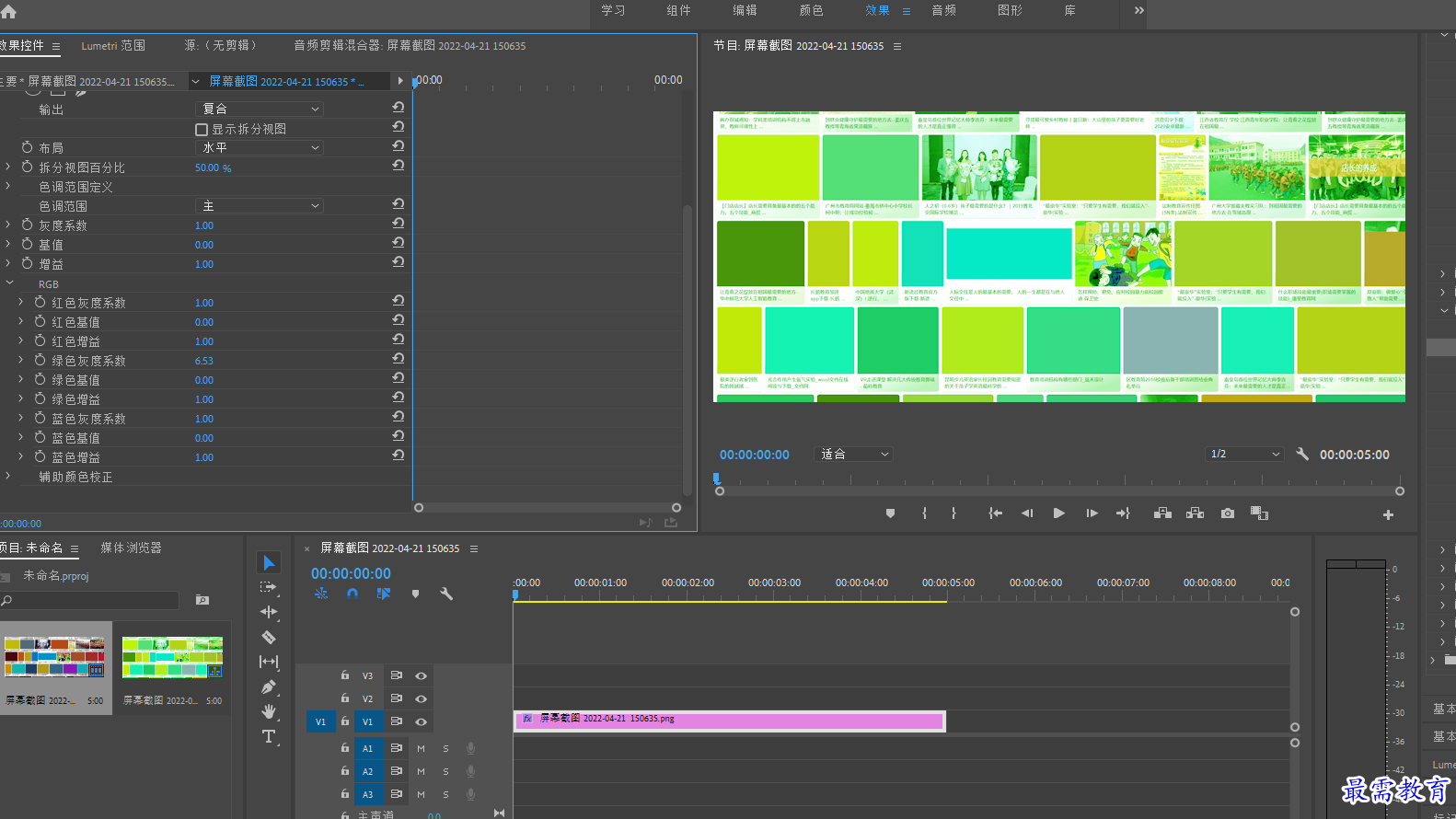Open the Lumetri 范围 panel tab
1456x819 pixels.
tap(113, 45)
